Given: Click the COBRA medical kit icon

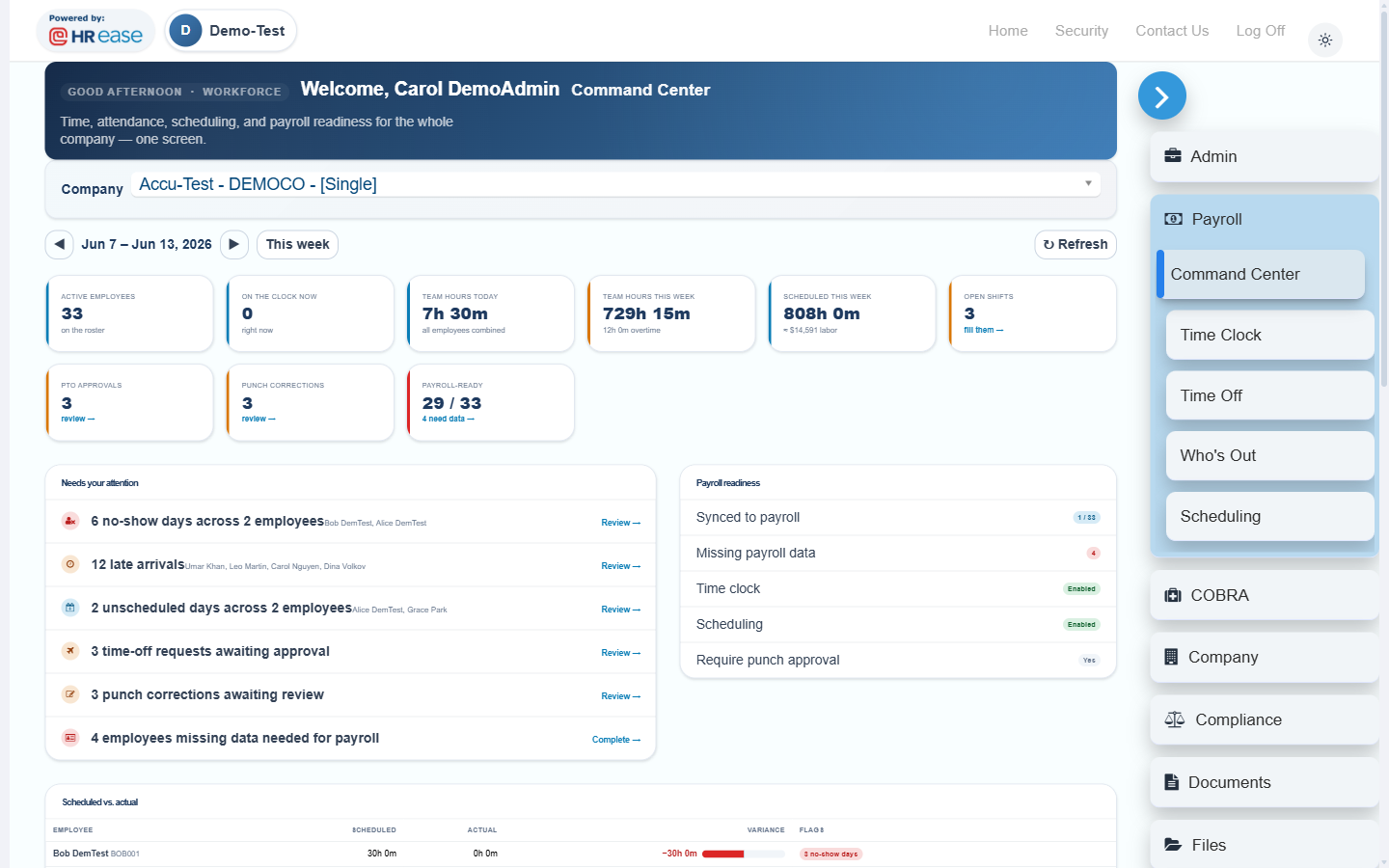Looking at the screenshot, I should 1173,595.
